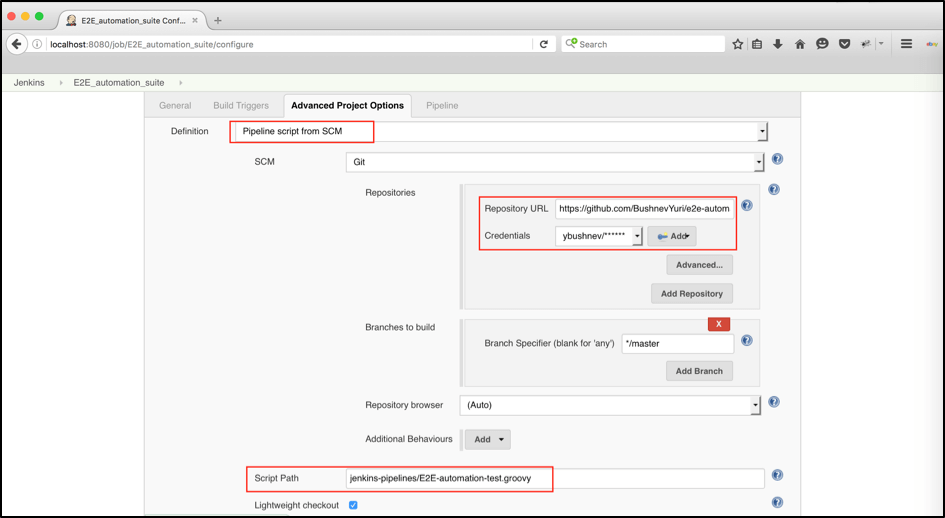This screenshot has height=518, width=945.
Task: Go back using the browser back arrow
Action: click(17, 44)
